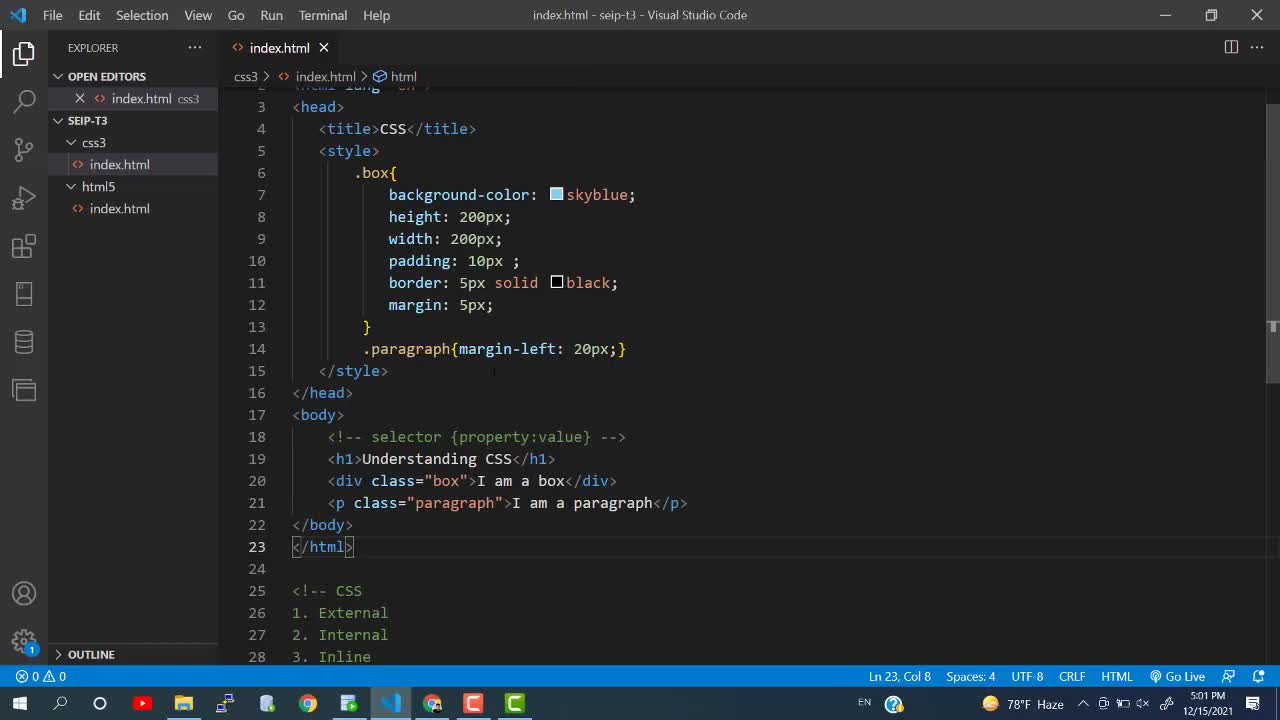The width and height of the screenshot is (1280, 720).
Task: Click the feedback icon in status bar
Action: pyautogui.click(x=1229, y=677)
